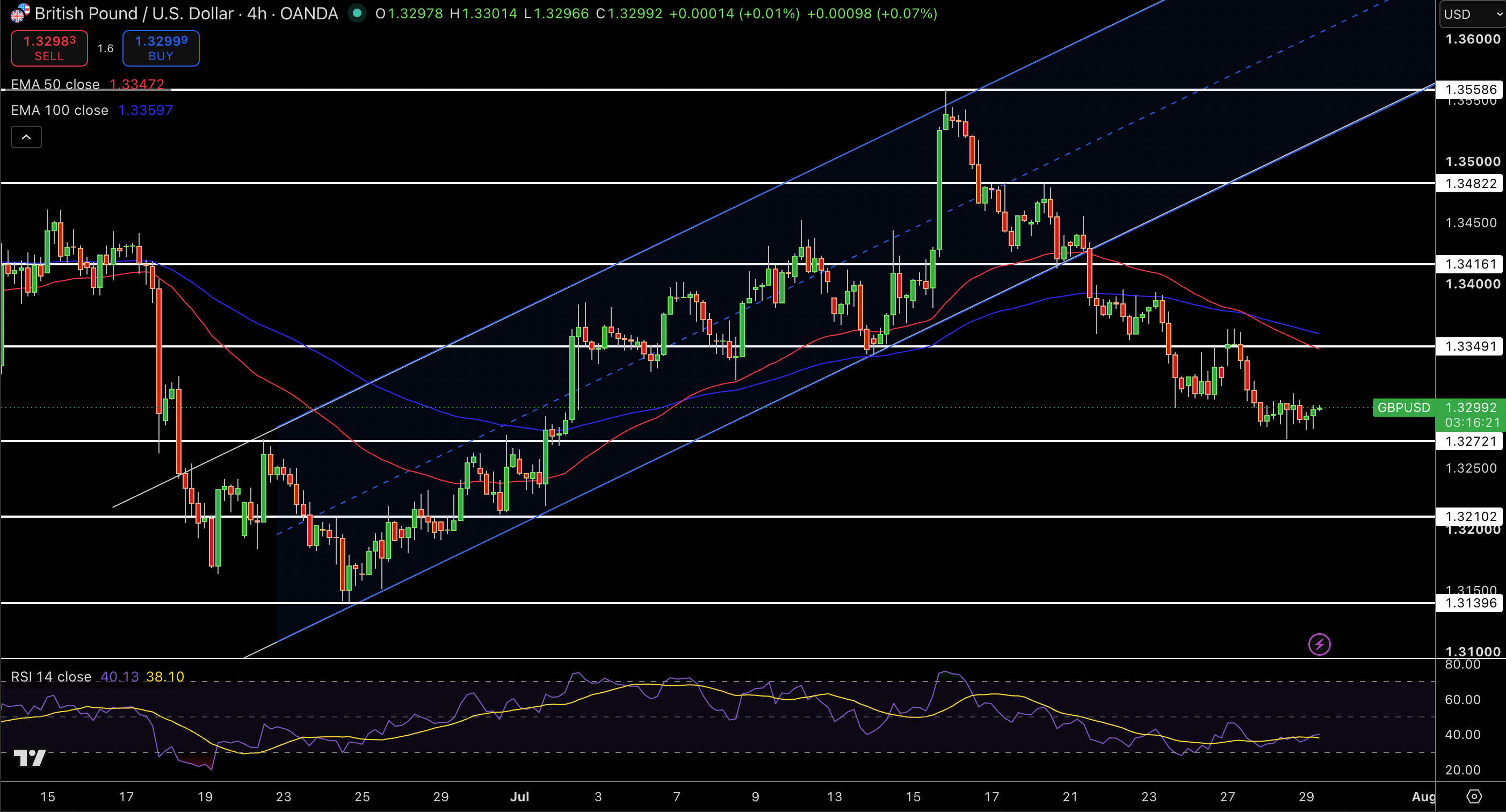This screenshot has height=812, width=1506.
Task: Select the 1.32721 horizontal line price label
Action: tap(1471, 441)
